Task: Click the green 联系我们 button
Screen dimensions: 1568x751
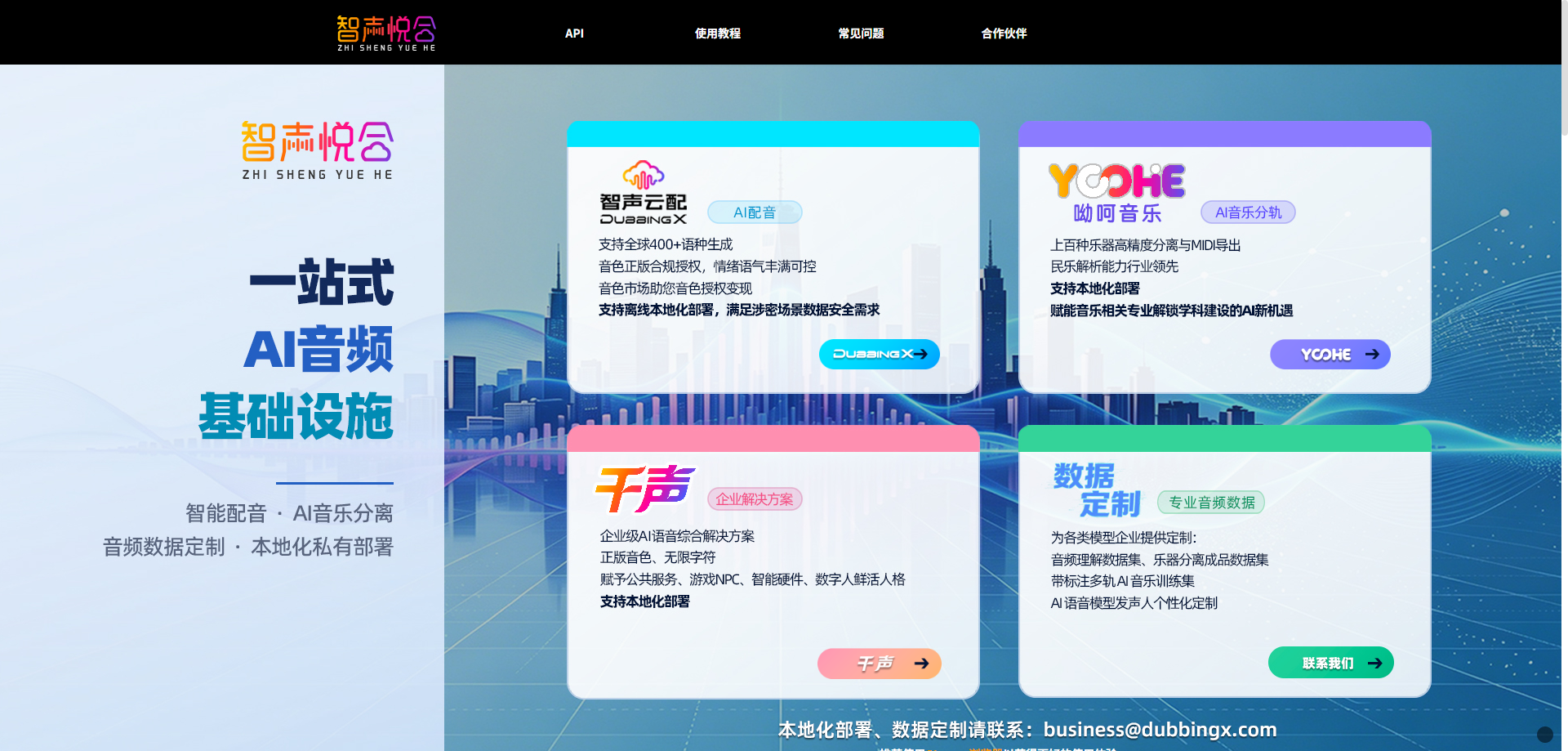Action: point(1331,663)
